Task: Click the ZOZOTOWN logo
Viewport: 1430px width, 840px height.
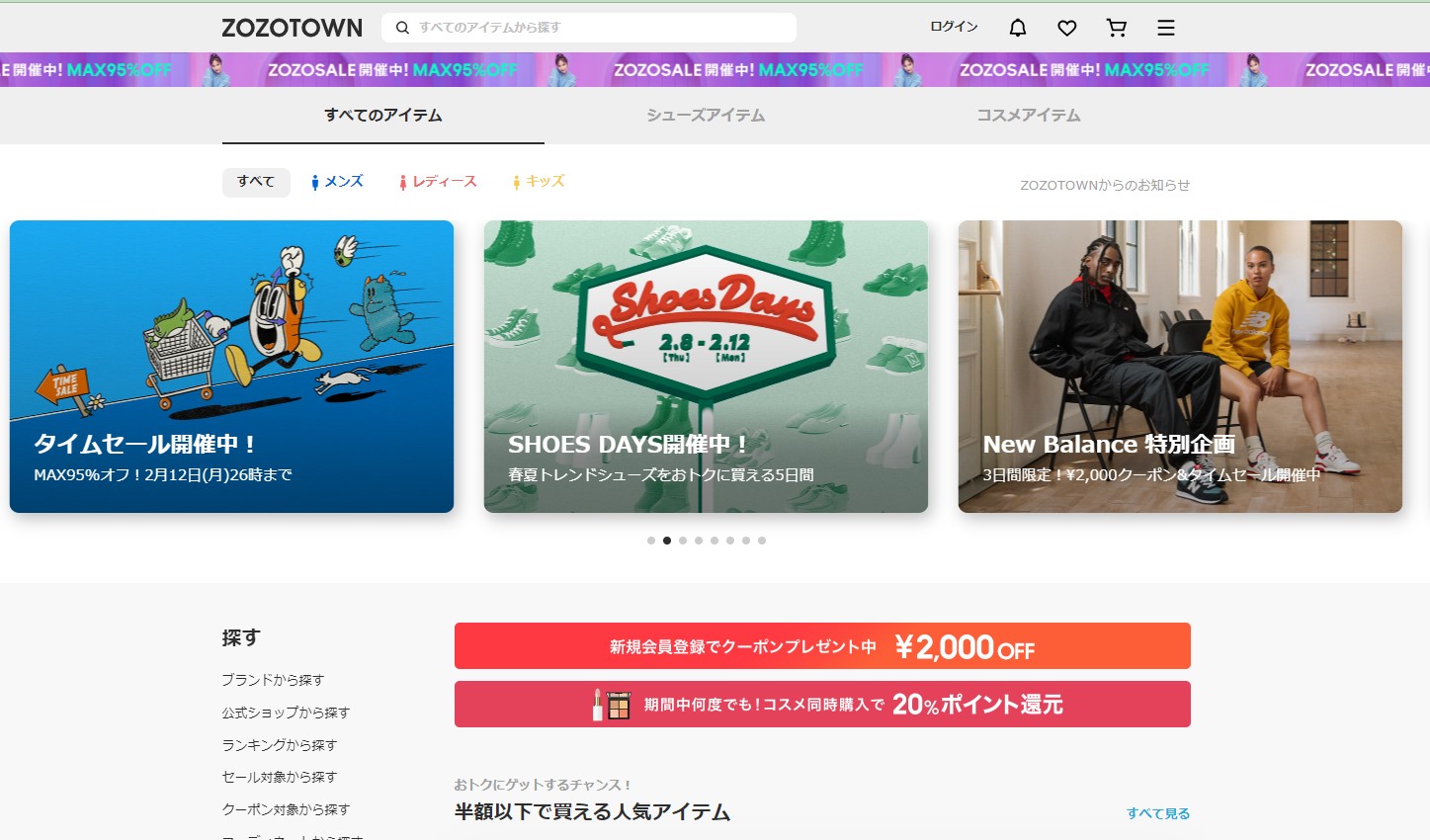Action: click(292, 28)
